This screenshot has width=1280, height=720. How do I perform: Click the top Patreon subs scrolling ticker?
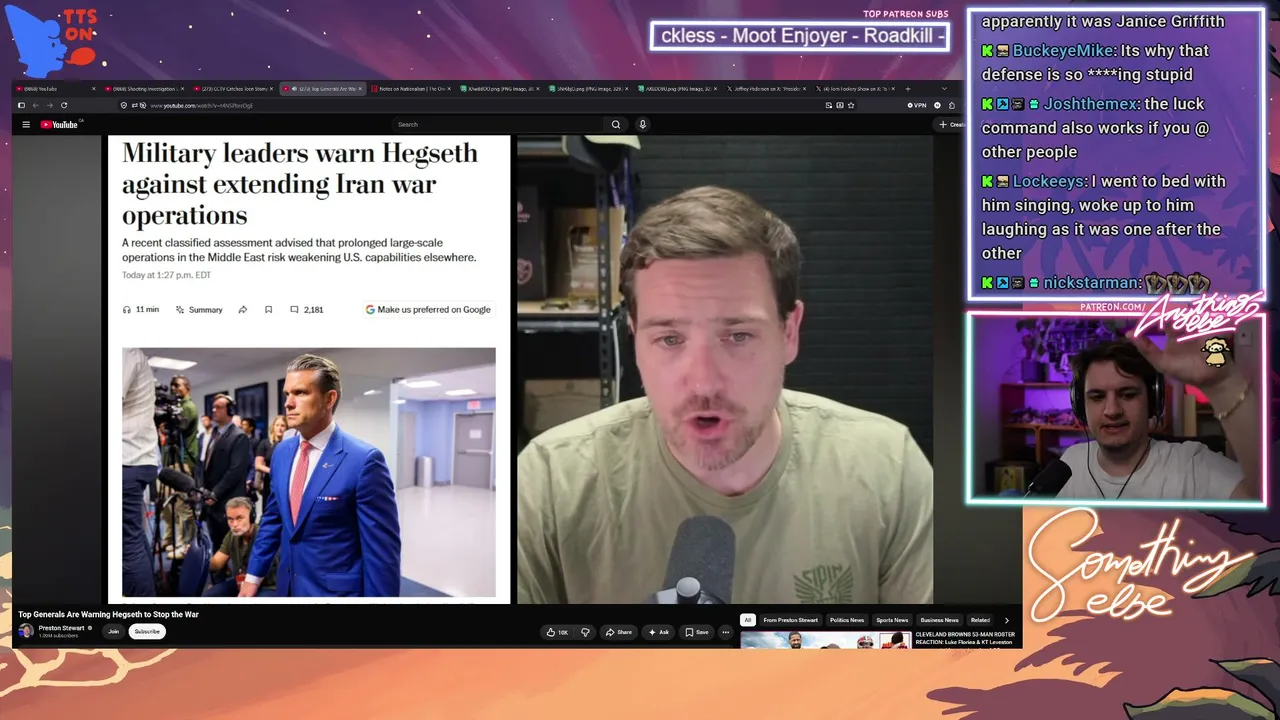pyautogui.click(x=799, y=36)
